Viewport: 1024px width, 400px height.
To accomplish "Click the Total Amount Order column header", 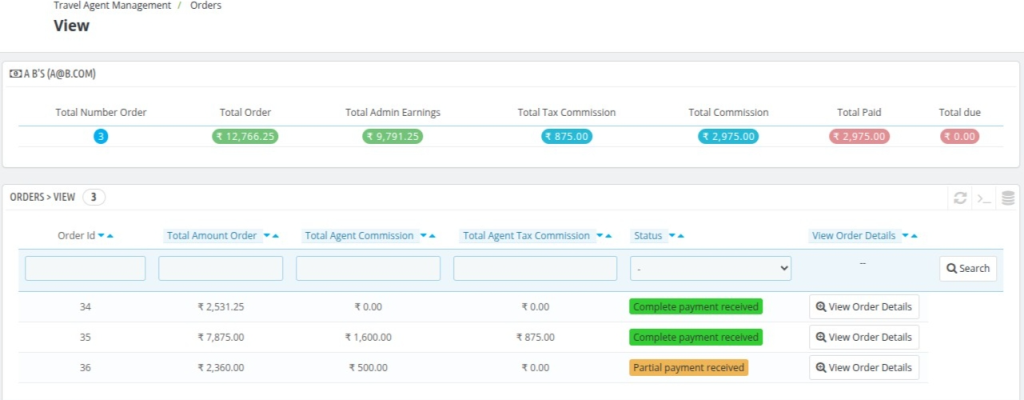I will tap(212, 236).
